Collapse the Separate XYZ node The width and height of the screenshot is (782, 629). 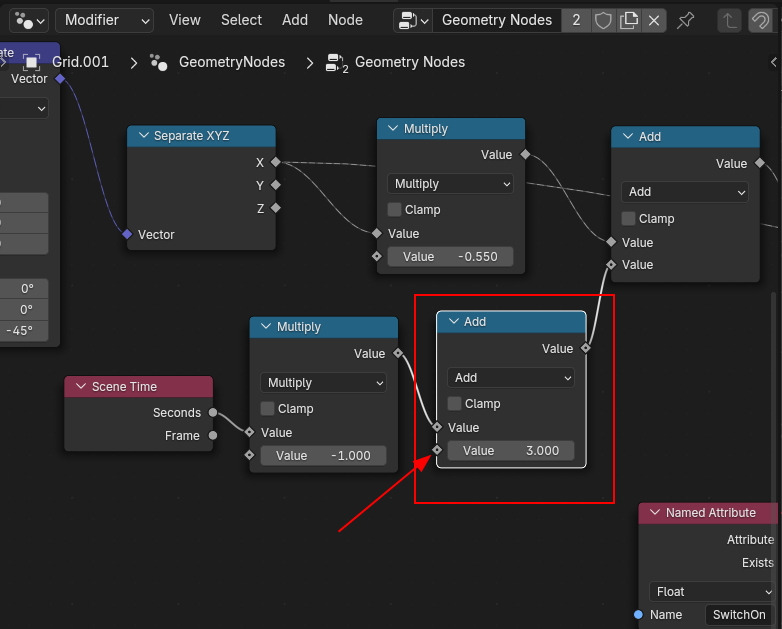pos(144,136)
